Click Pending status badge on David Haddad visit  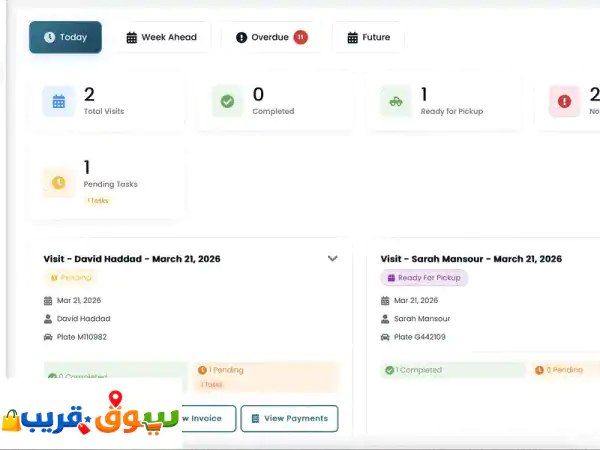[x=71, y=277]
